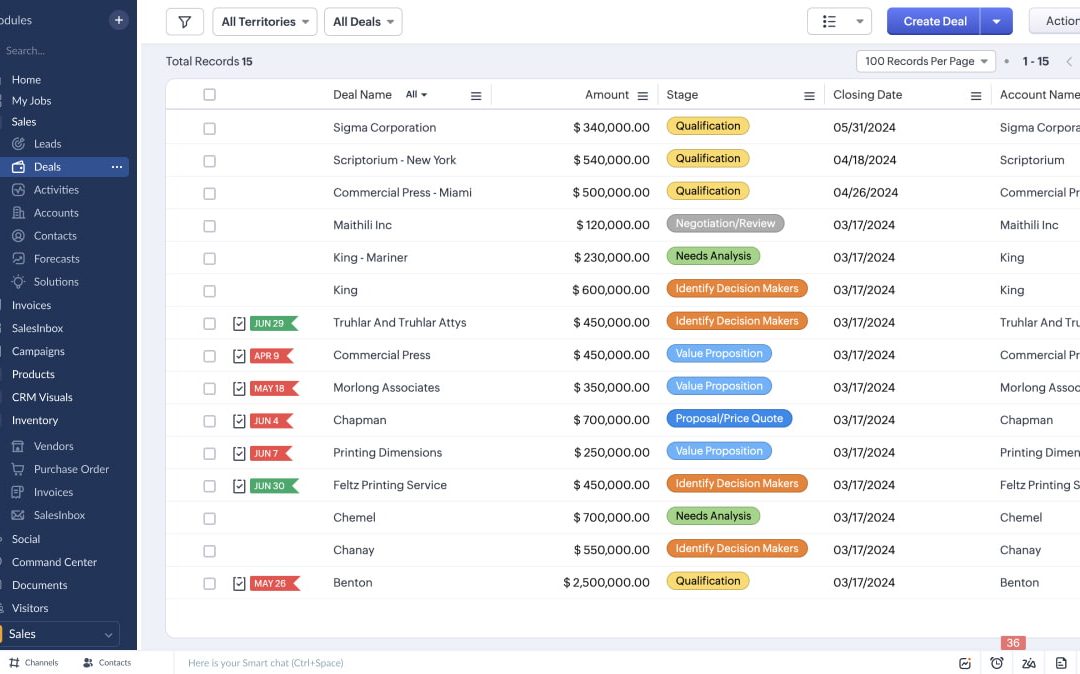This screenshot has height=674, width=1080.
Task: Click Proposal/Price Quote stage badge for Chapman
Action: [x=729, y=418]
